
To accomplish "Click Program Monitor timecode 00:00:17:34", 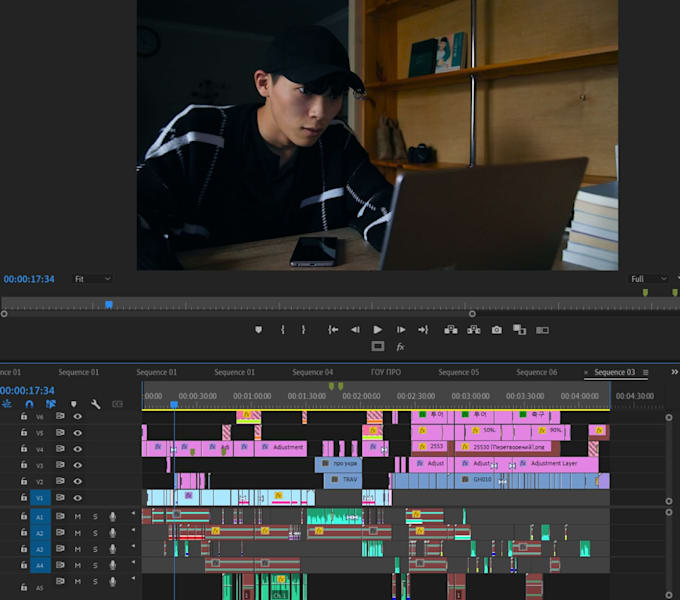I will click(x=29, y=279).
